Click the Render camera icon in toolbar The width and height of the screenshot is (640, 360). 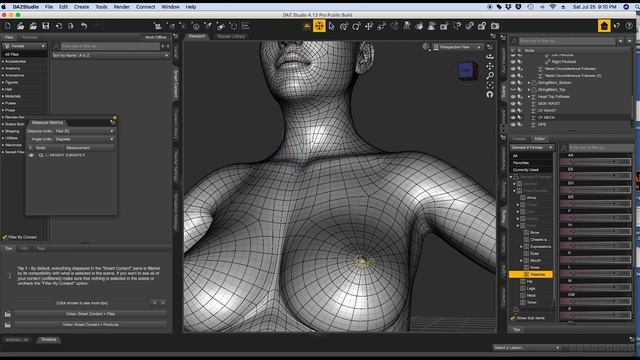coord(495,26)
